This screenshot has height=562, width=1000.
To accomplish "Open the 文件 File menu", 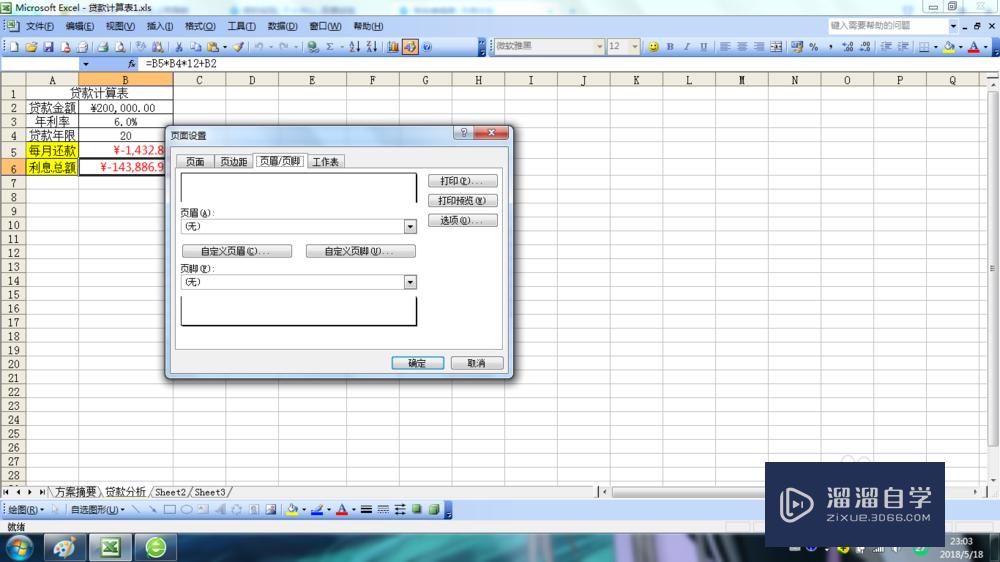I will click(x=40, y=26).
